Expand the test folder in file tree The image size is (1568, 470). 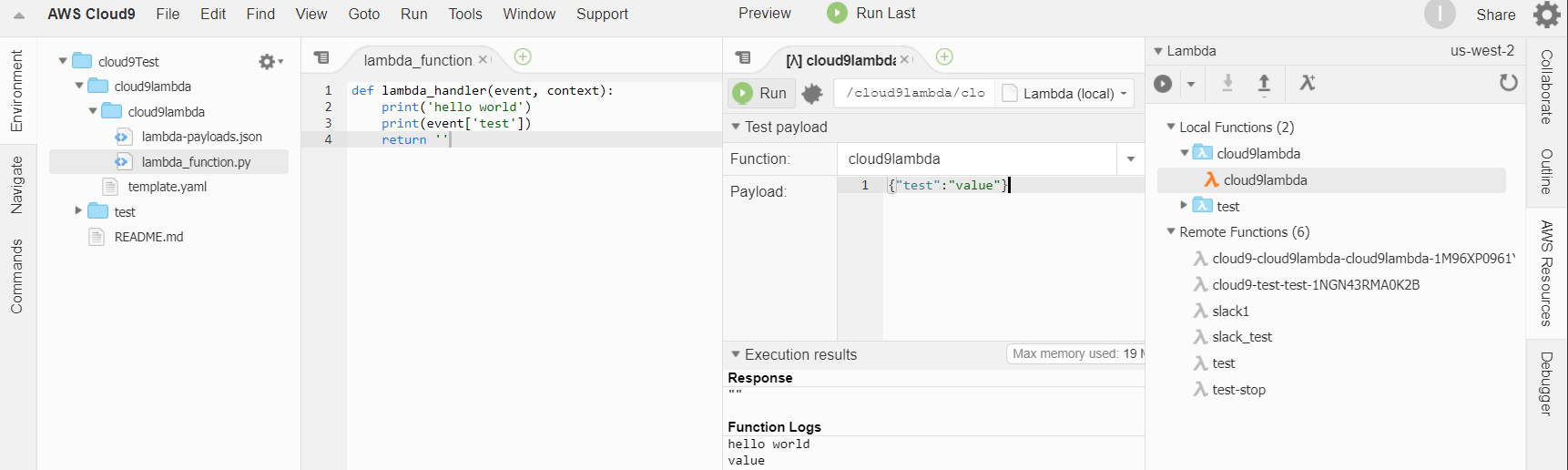coord(78,211)
